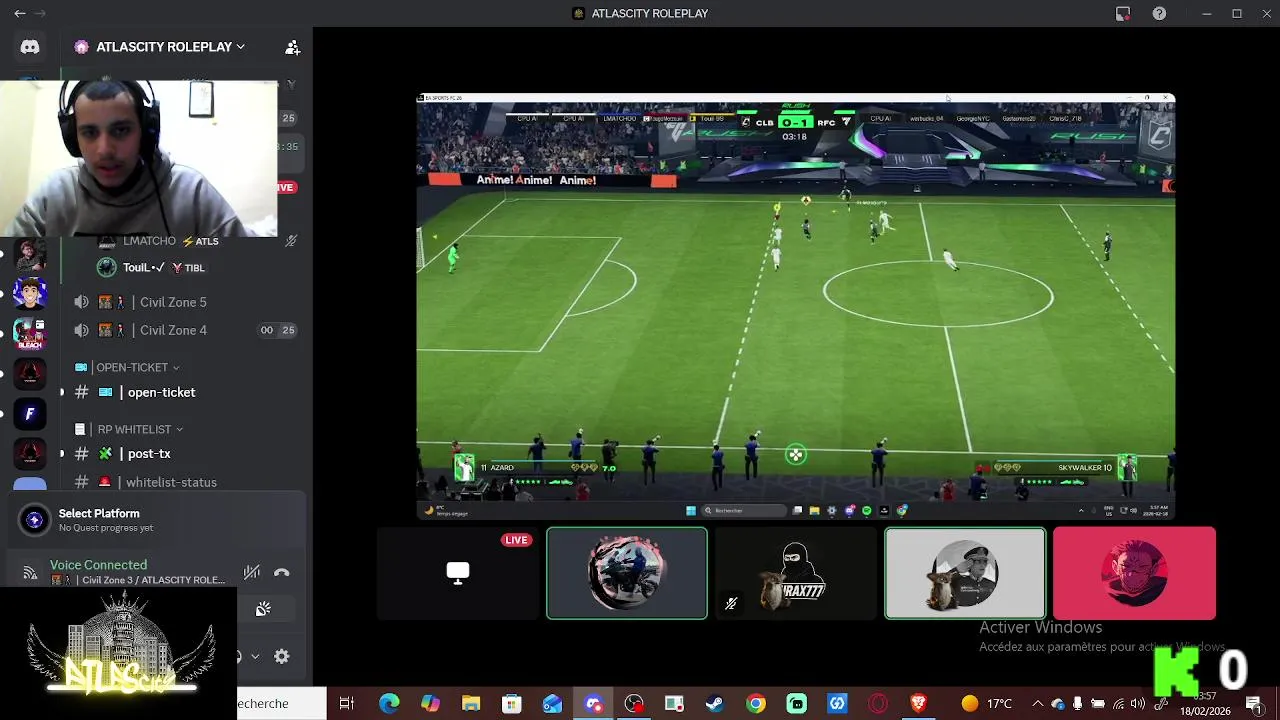Click the connection signal icon beside Voice Connected
Image resolution: width=1280 pixels, height=720 pixels.
pos(30,573)
